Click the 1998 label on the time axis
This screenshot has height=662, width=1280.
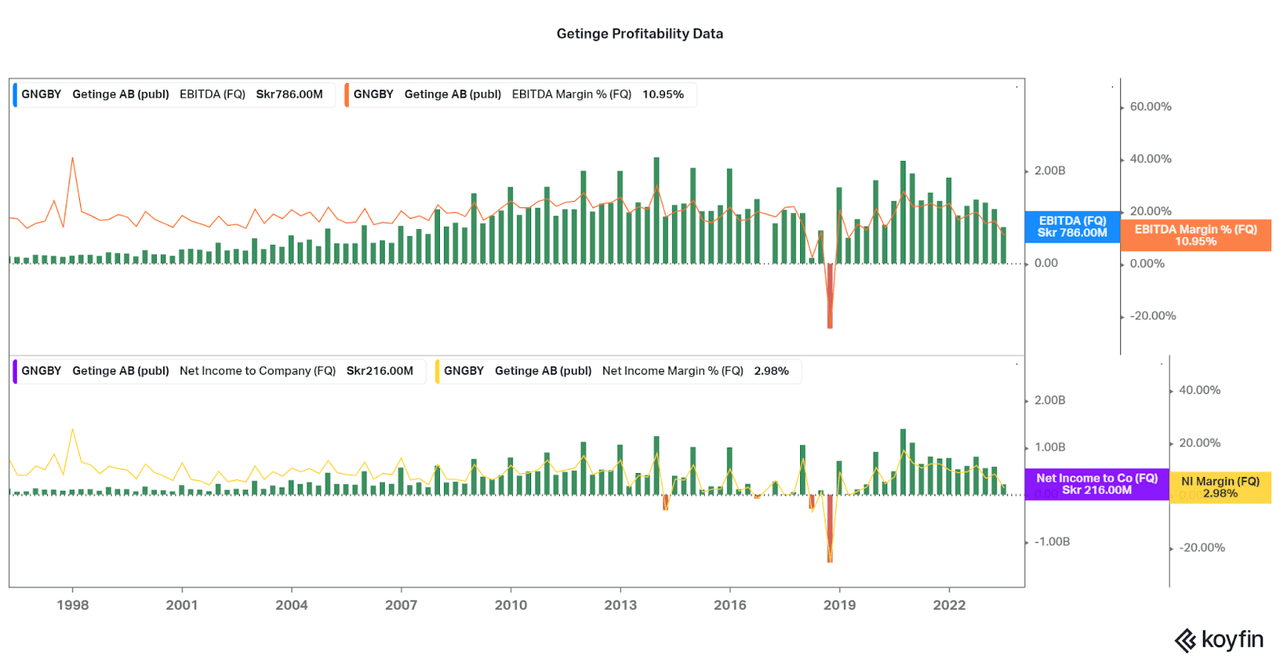(x=72, y=605)
